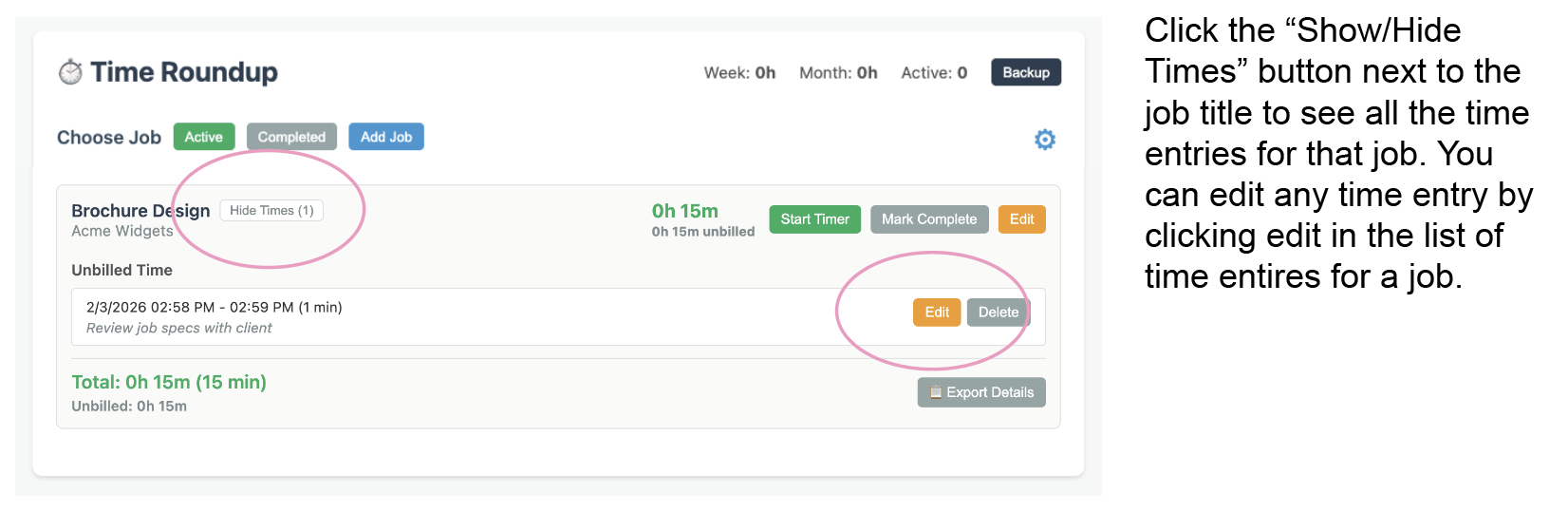The image size is (1568, 512).
Task: Click the Month: 0h stat
Action: click(x=838, y=72)
